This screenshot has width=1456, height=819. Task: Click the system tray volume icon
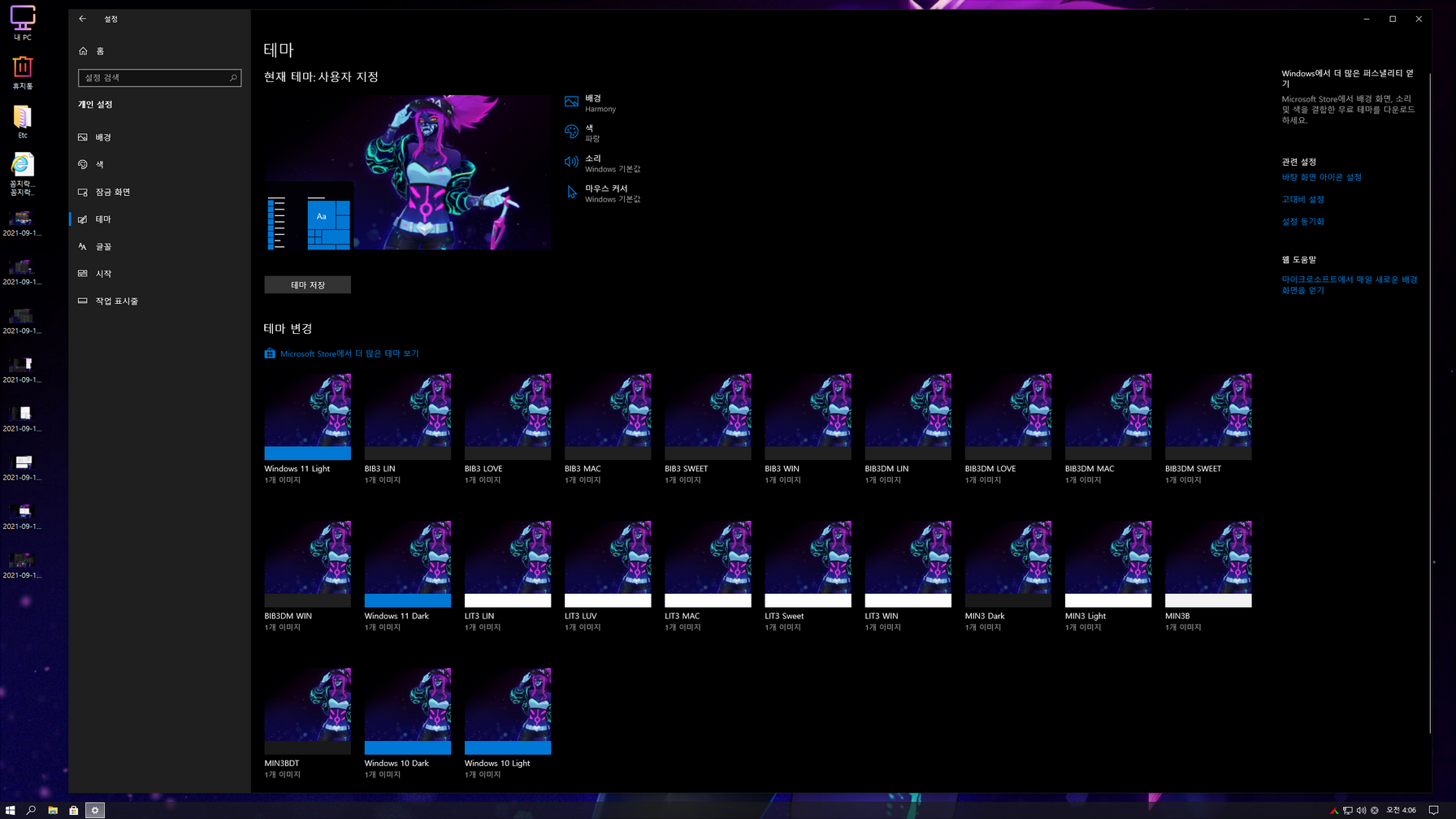click(1361, 810)
